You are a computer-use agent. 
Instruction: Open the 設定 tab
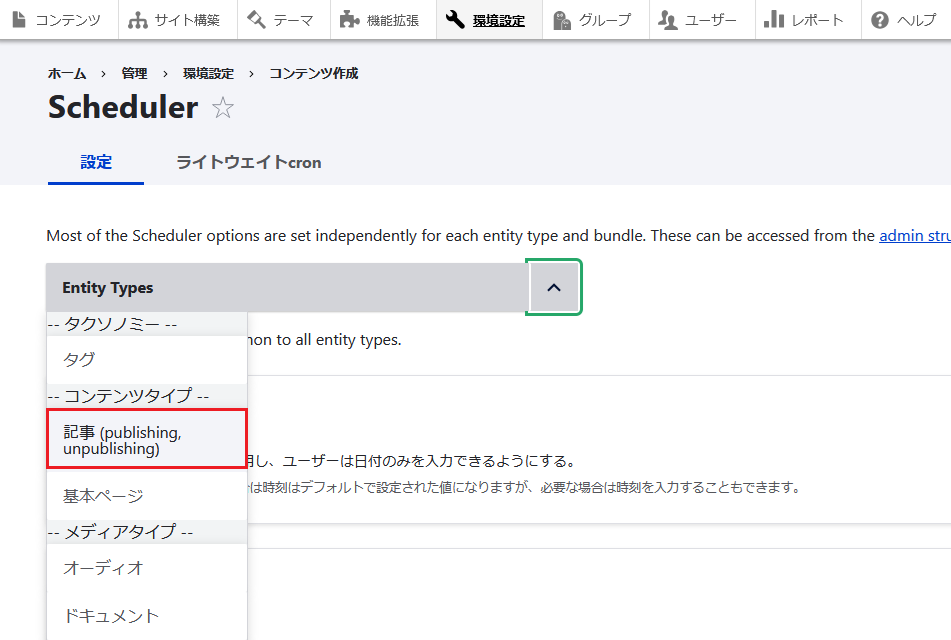(x=95, y=162)
